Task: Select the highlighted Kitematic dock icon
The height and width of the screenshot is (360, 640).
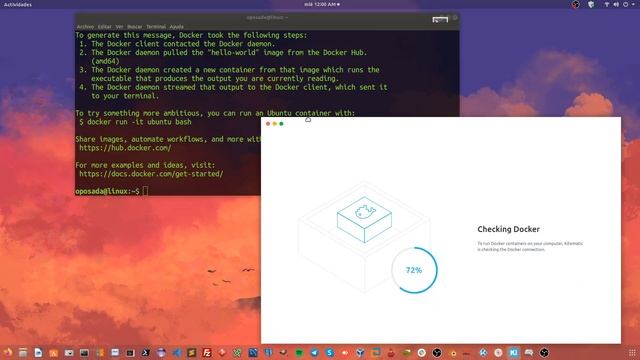Action: (x=513, y=353)
